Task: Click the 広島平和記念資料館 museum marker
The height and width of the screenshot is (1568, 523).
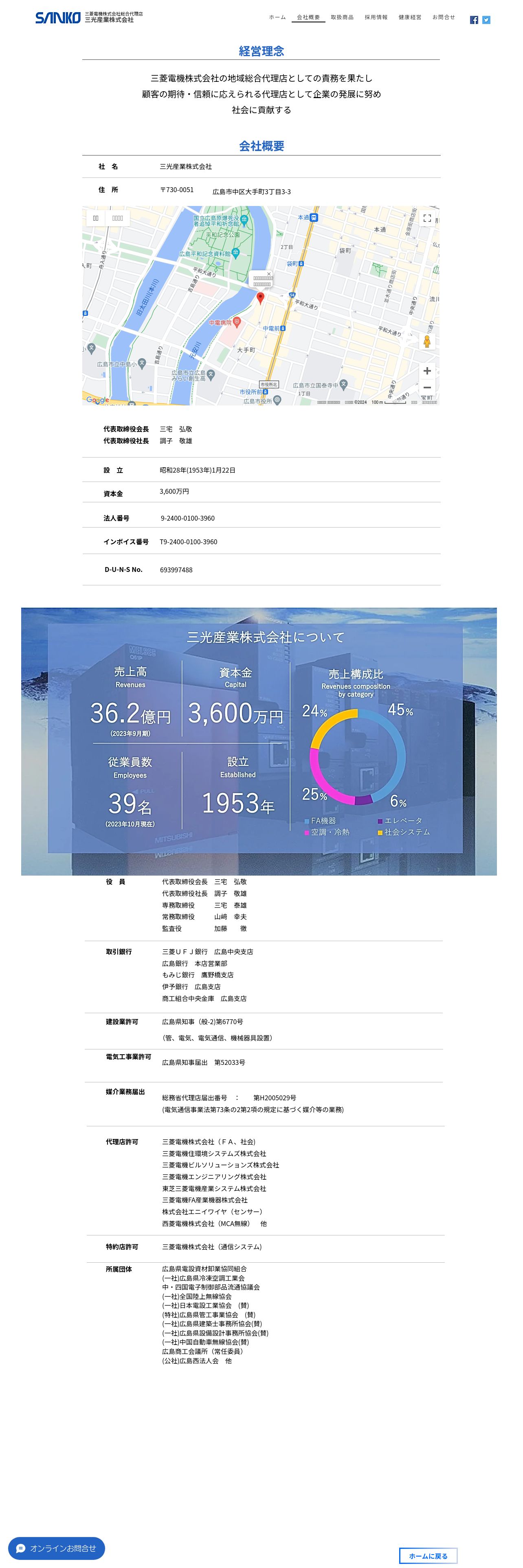Action: tap(235, 253)
